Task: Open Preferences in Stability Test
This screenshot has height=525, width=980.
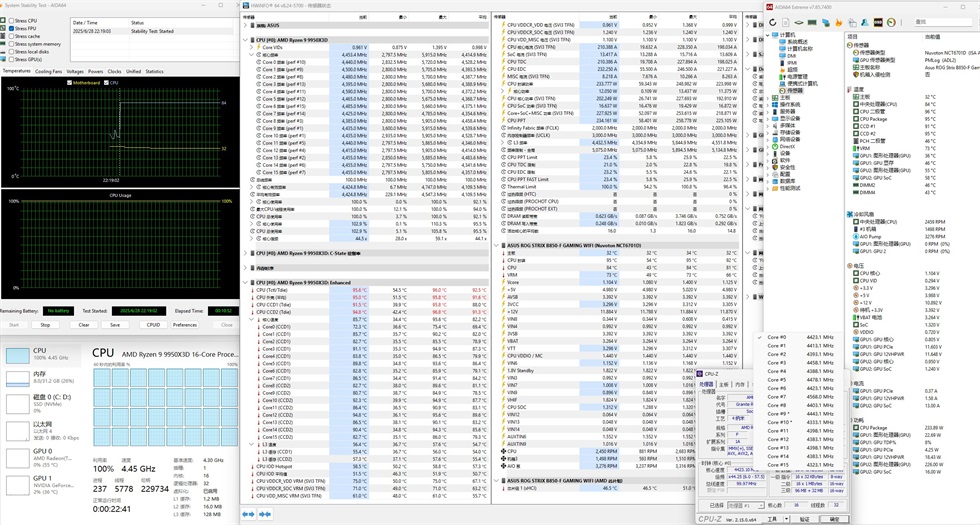Action: 185,325
